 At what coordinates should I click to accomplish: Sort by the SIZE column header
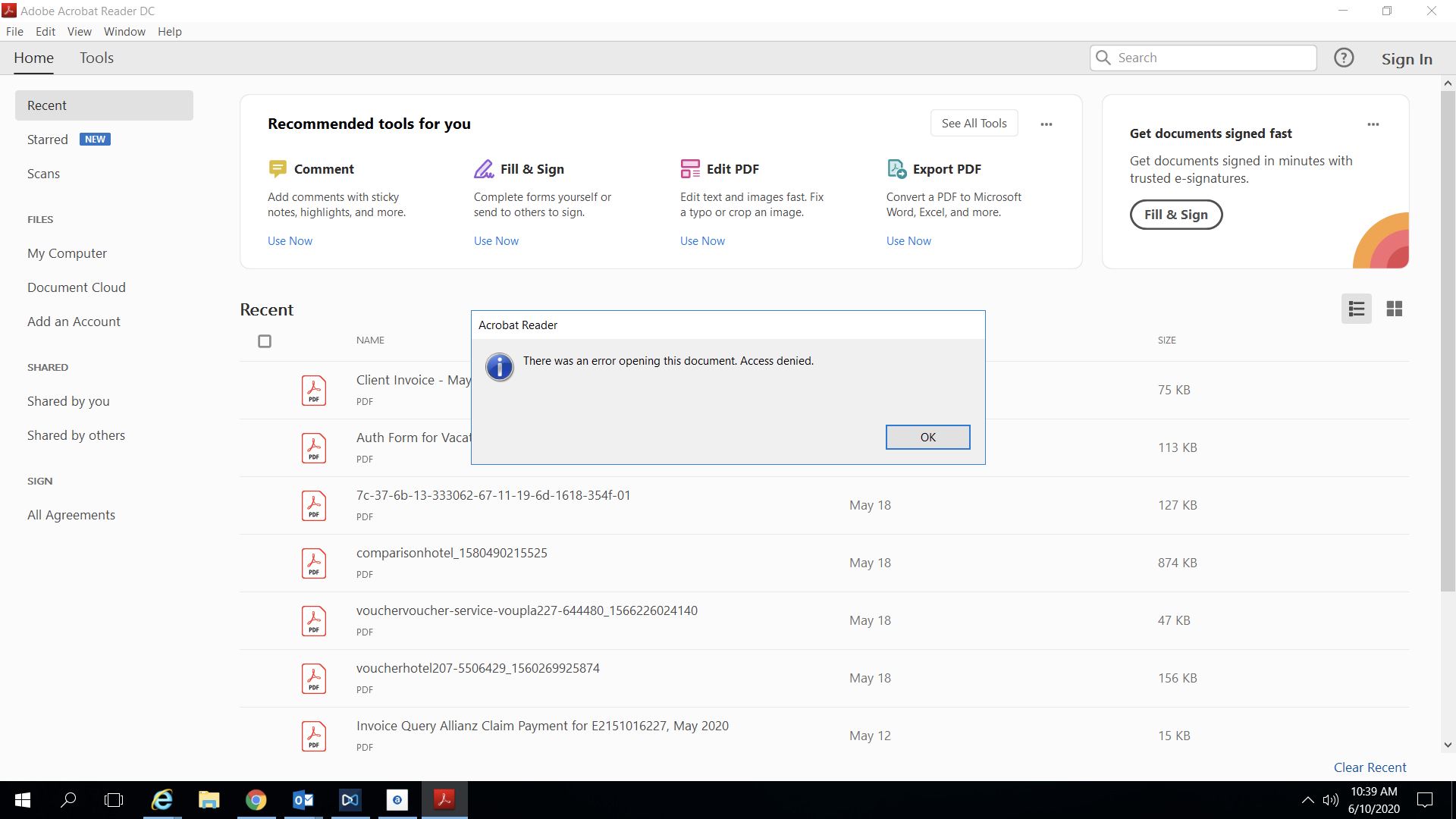click(1166, 340)
